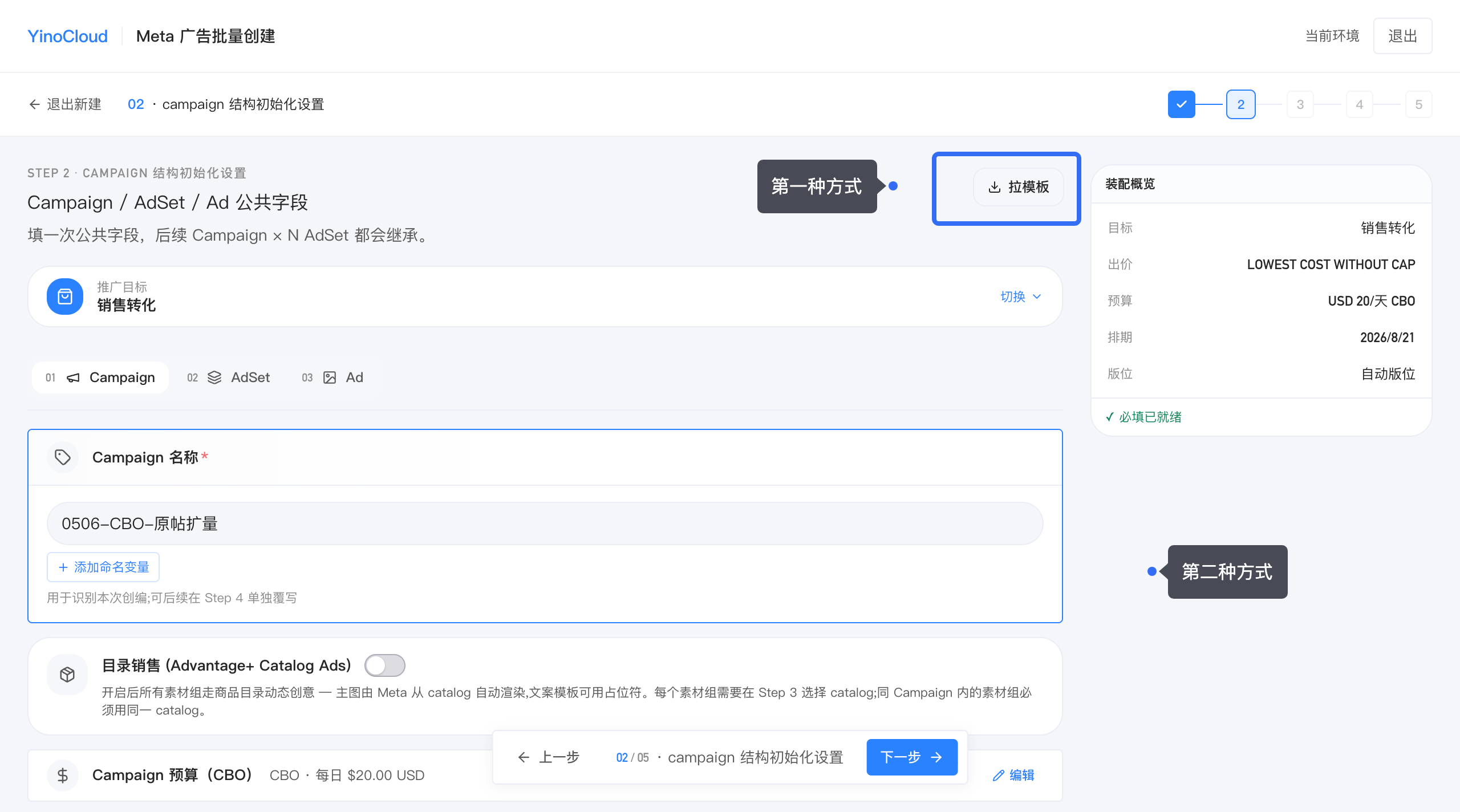Click the tag icon beside Campaign 名称
Viewport: 1460px width, 812px height.
pos(63,457)
